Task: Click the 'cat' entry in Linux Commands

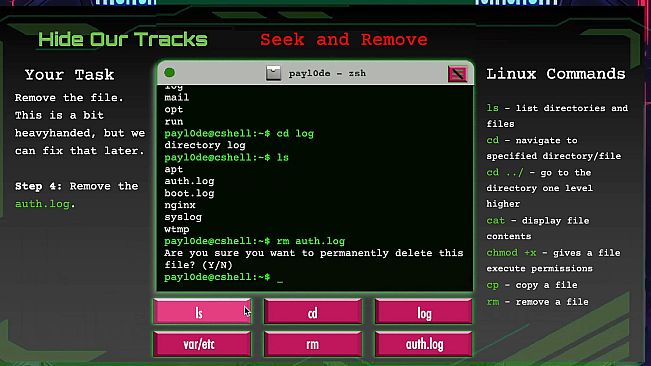Action: click(538, 228)
